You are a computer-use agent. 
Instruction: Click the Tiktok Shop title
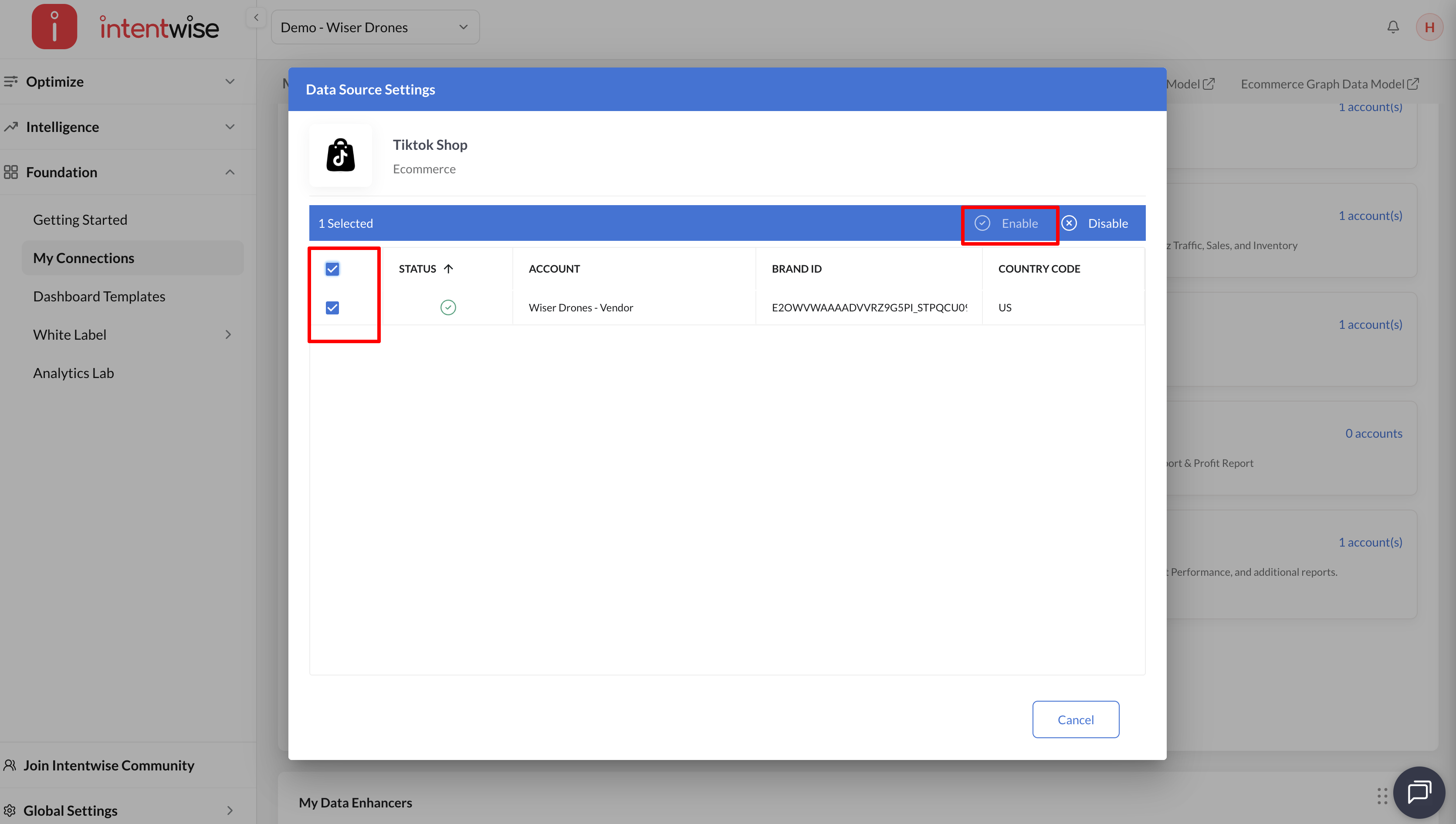430,145
